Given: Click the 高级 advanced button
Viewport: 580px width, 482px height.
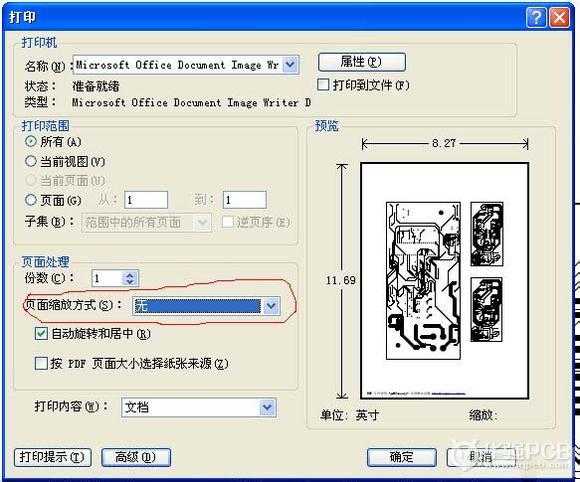Looking at the screenshot, I should [136, 457].
